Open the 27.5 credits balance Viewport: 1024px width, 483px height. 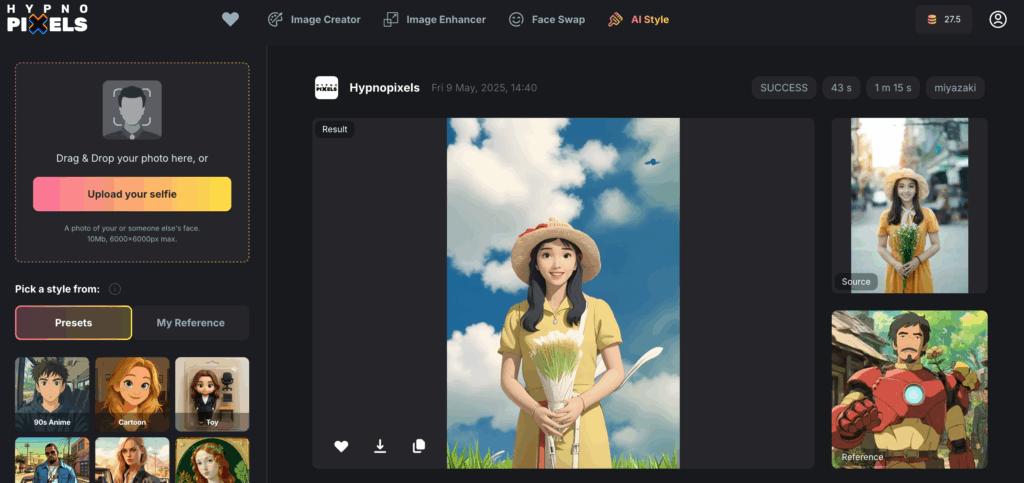[x=944, y=20]
